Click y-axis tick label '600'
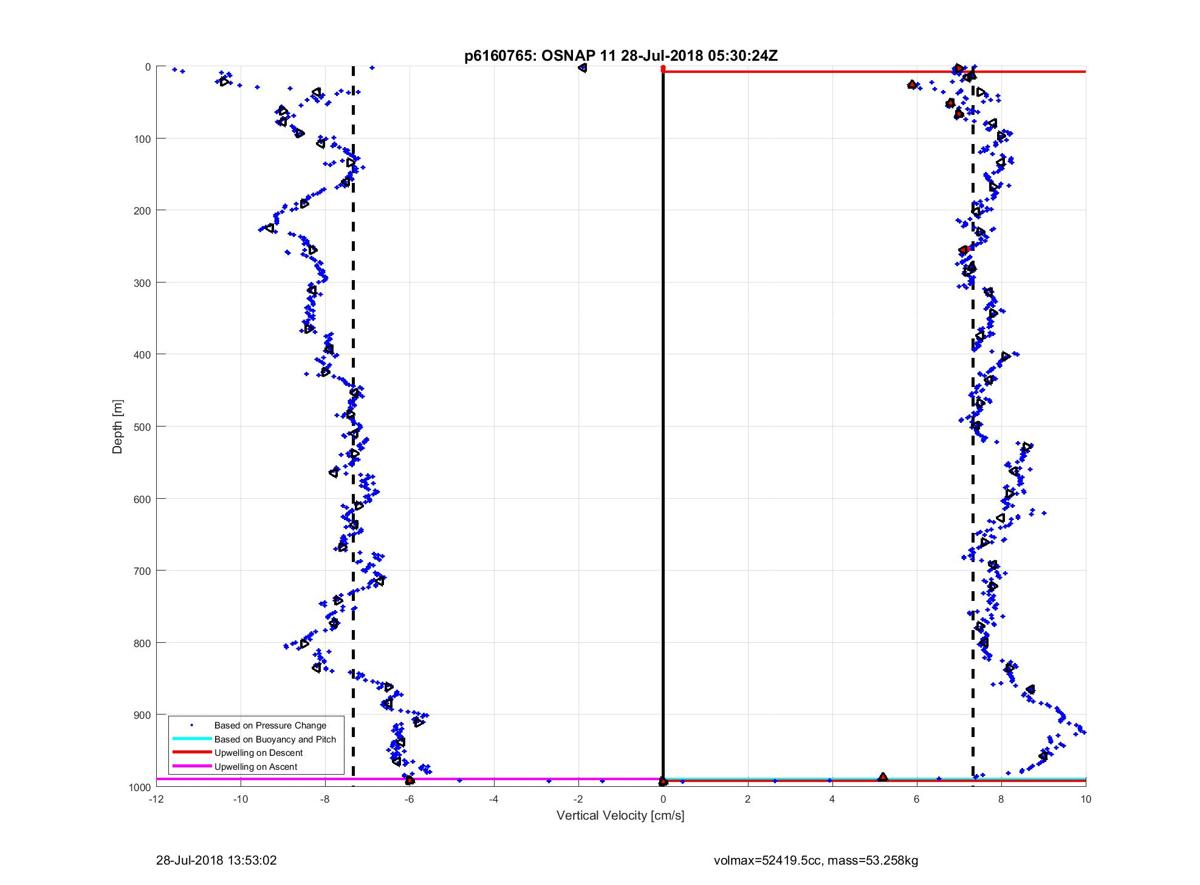The width and height of the screenshot is (1200, 885). tap(140, 498)
